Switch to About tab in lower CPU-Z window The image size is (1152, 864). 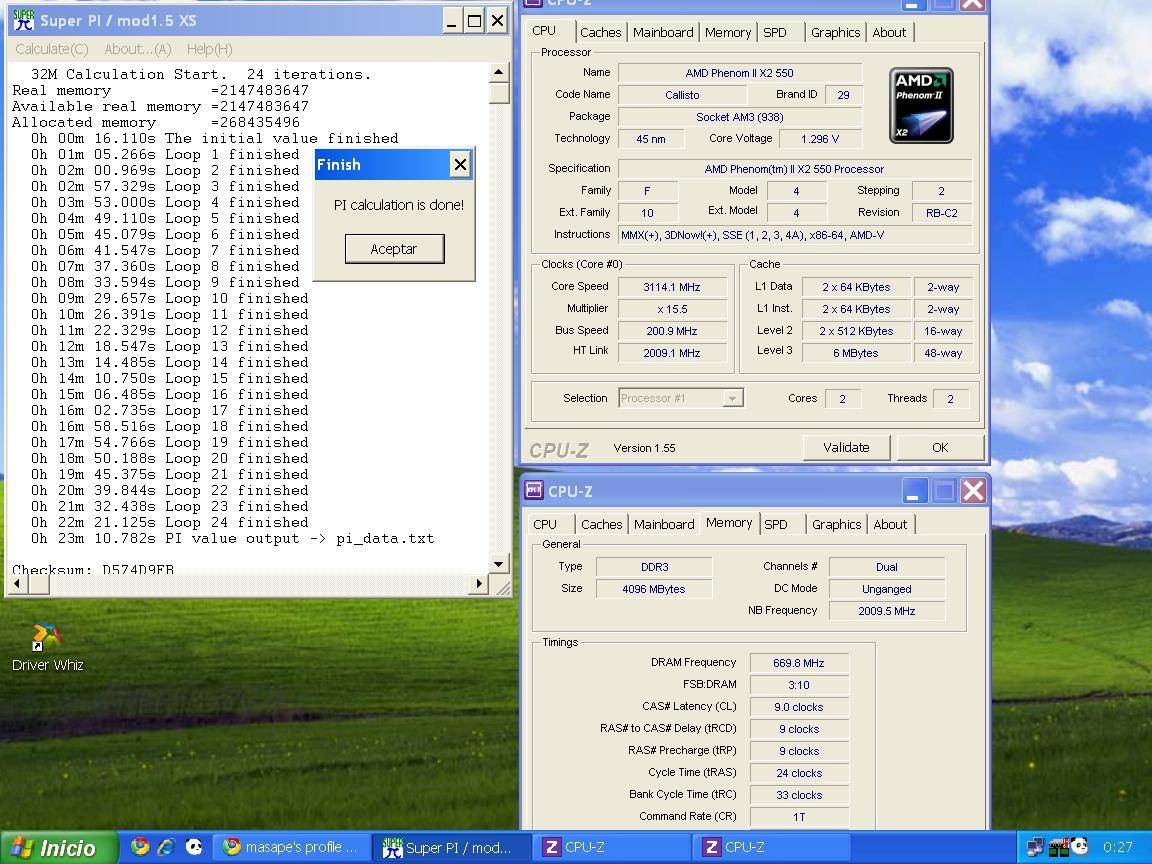click(x=890, y=525)
